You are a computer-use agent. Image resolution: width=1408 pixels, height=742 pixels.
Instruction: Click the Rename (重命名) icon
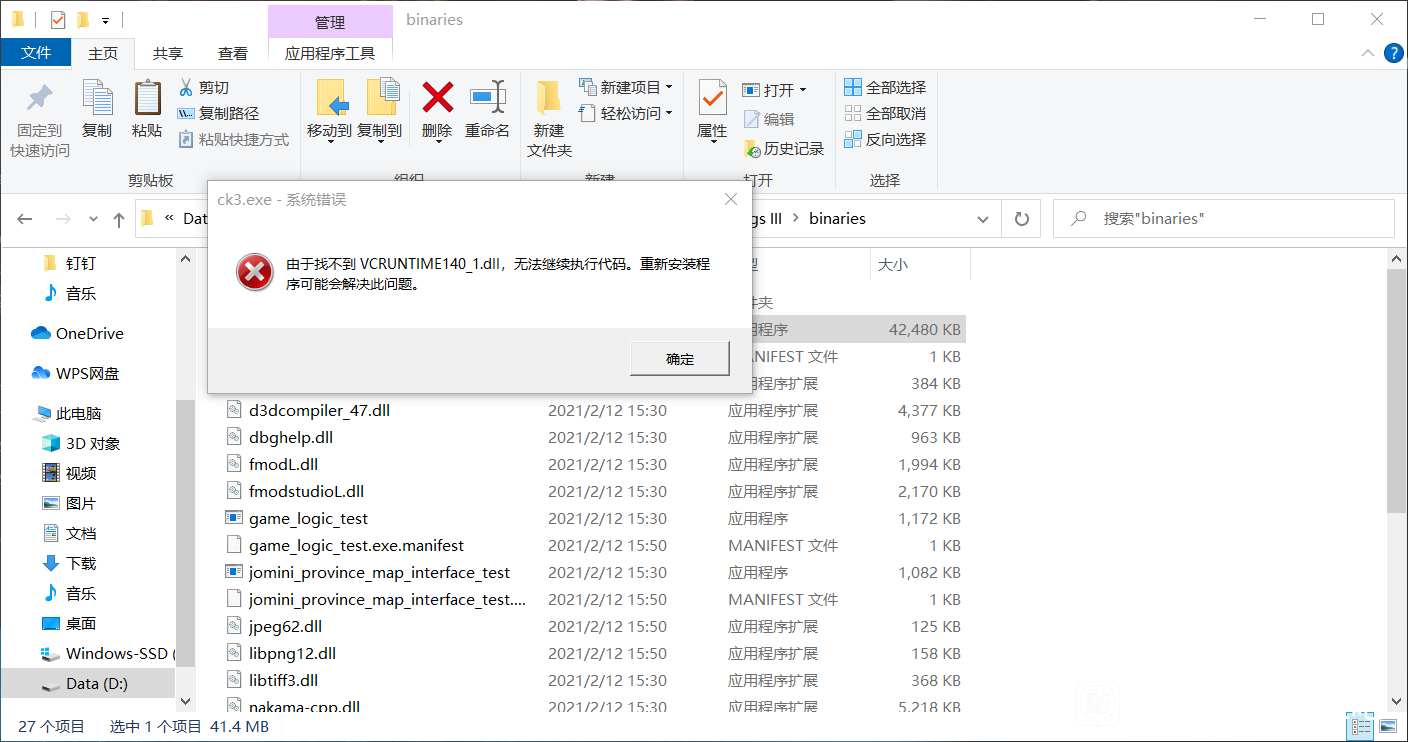click(x=488, y=97)
